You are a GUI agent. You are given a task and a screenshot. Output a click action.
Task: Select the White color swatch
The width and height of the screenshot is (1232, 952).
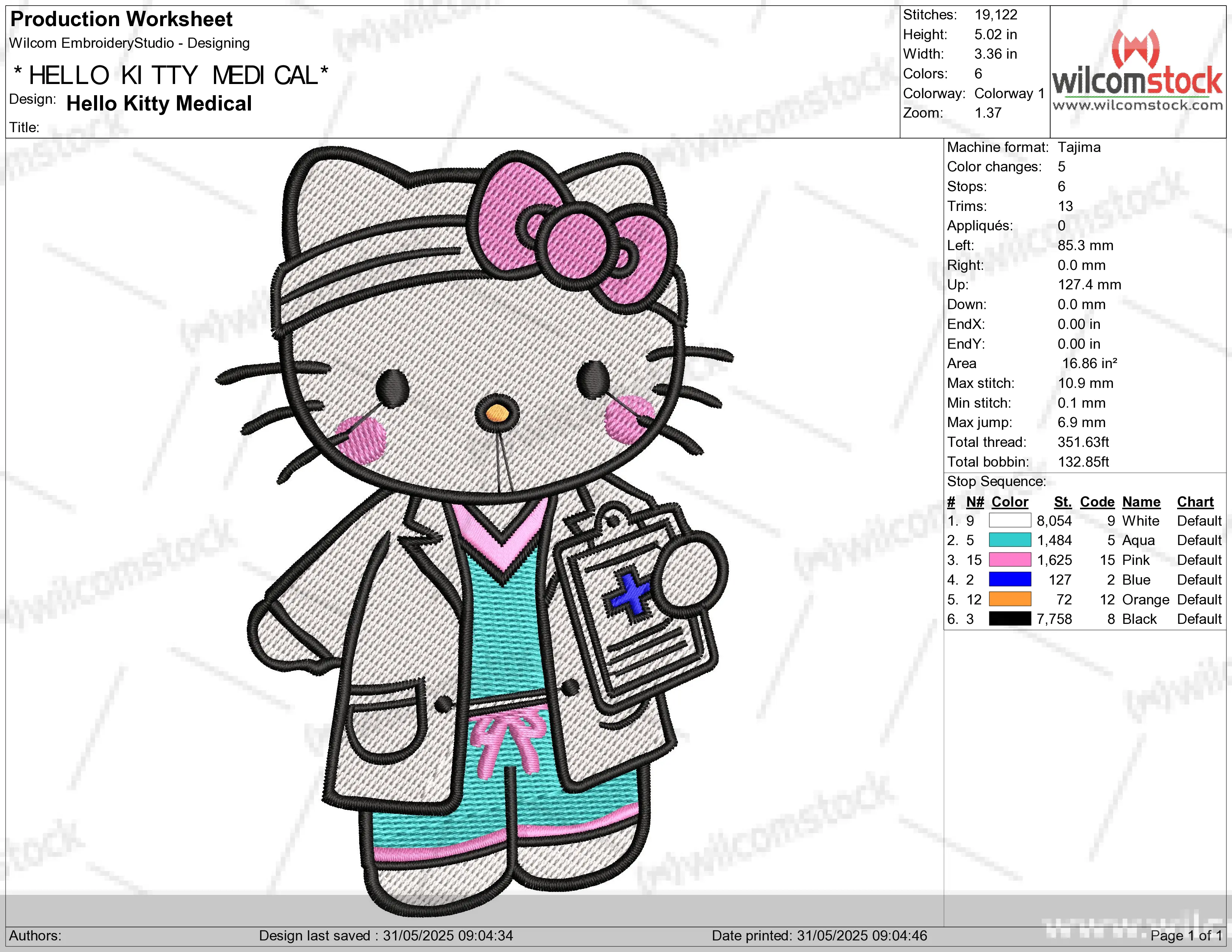point(1010,520)
